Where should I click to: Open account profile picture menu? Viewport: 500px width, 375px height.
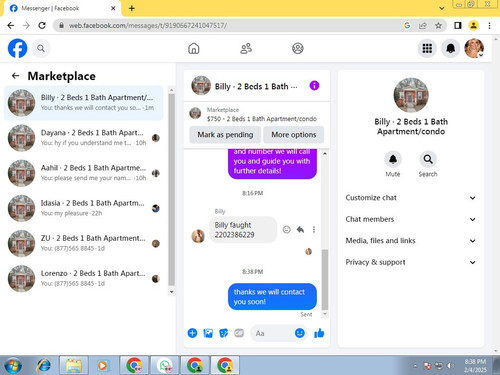point(474,48)
